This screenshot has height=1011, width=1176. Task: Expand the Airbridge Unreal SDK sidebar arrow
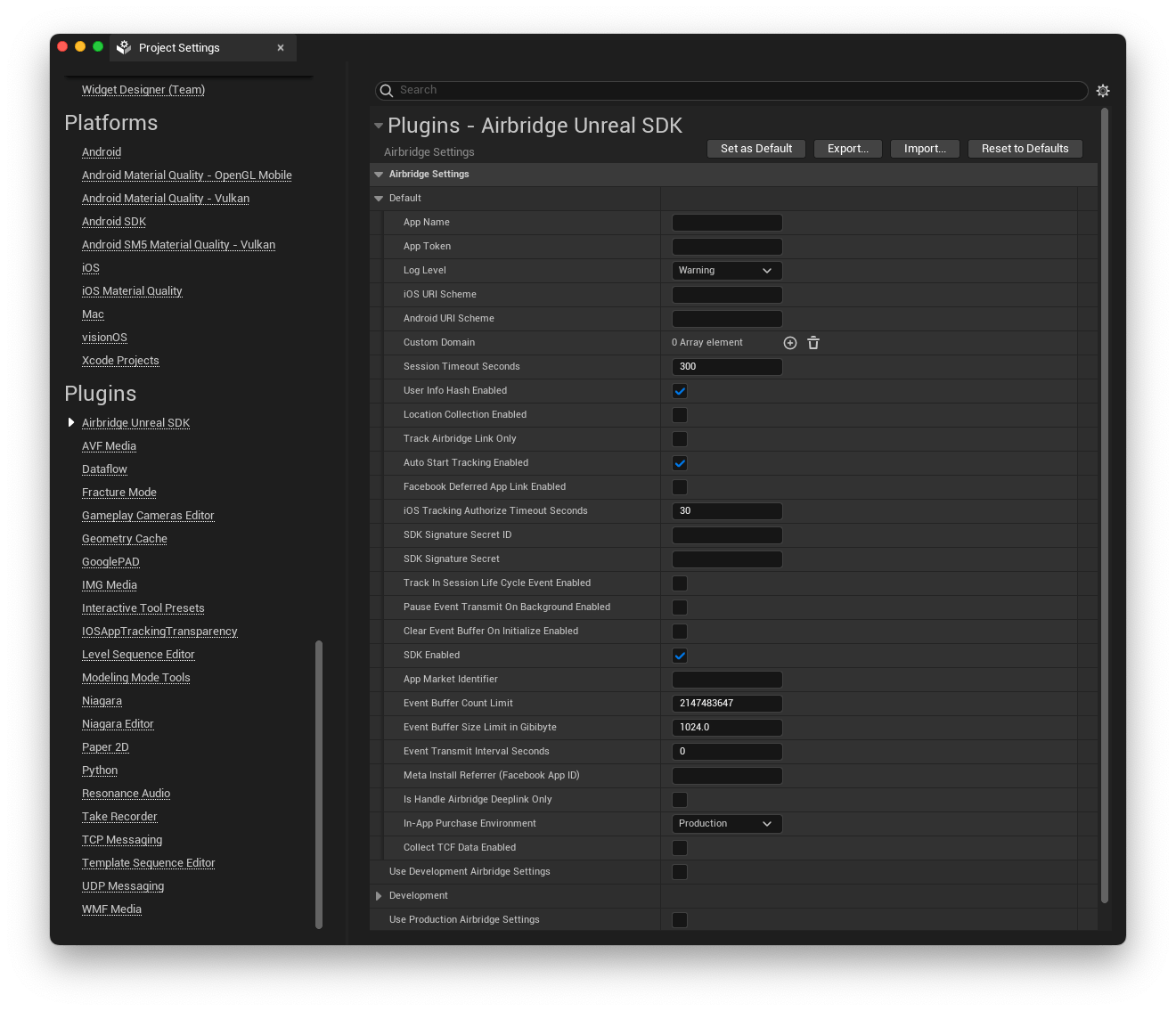[x=71, y=422]
